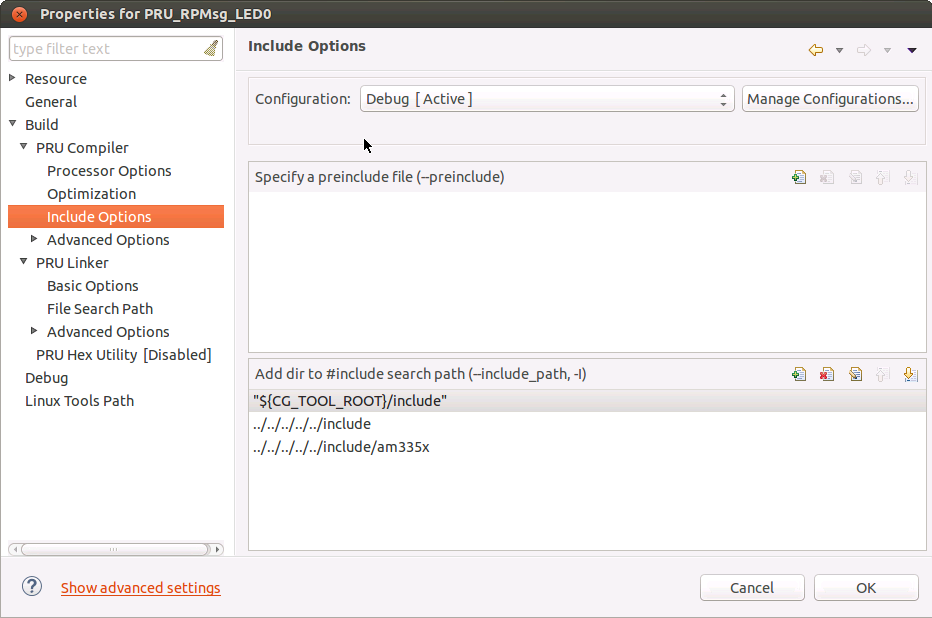Delete the selected include path entry
This screenshot has height=618, width=932.
[x=826, y=373]
